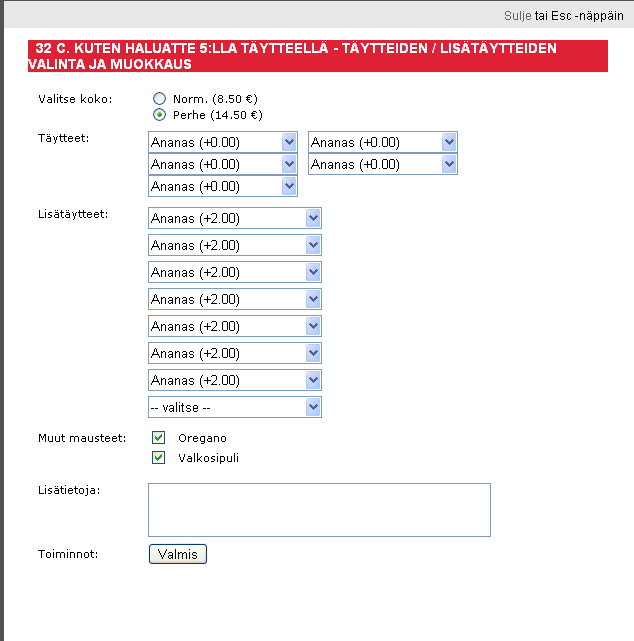This screenshot has width=634, height=641.
Task: Open the sixth Lisätäytteet dropdown
Action: [235, 353]
